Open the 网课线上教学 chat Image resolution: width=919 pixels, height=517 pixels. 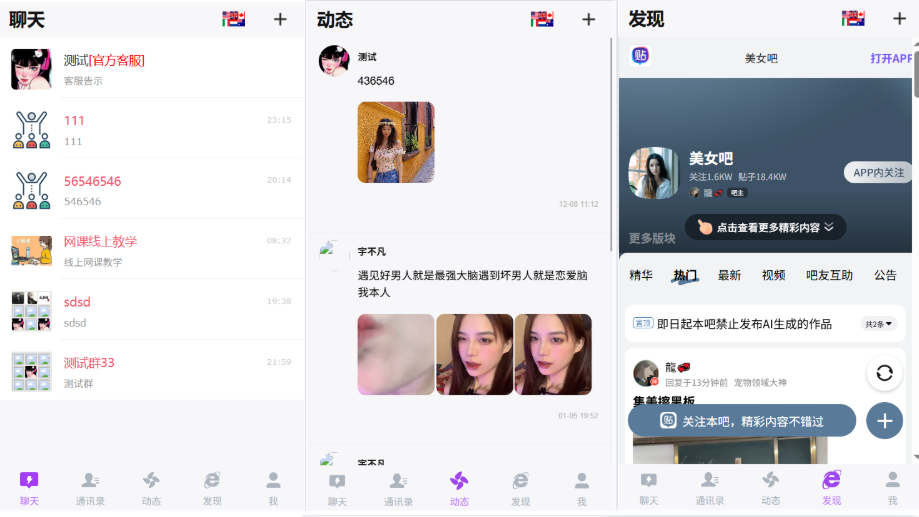pyautogui.click(x=152, y=250)
